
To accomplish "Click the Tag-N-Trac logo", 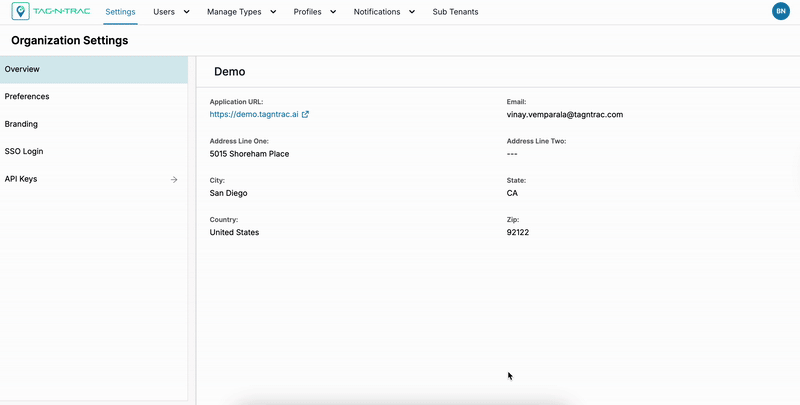I will point(51,11).
